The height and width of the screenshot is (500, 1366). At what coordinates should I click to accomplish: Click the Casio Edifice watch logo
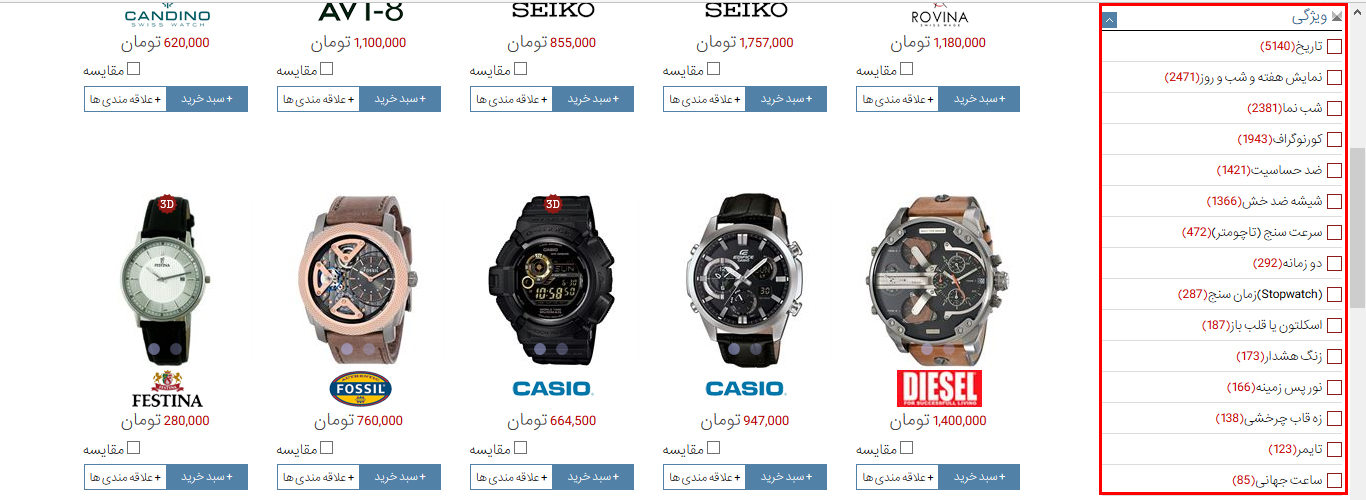[x=746, y=388]
